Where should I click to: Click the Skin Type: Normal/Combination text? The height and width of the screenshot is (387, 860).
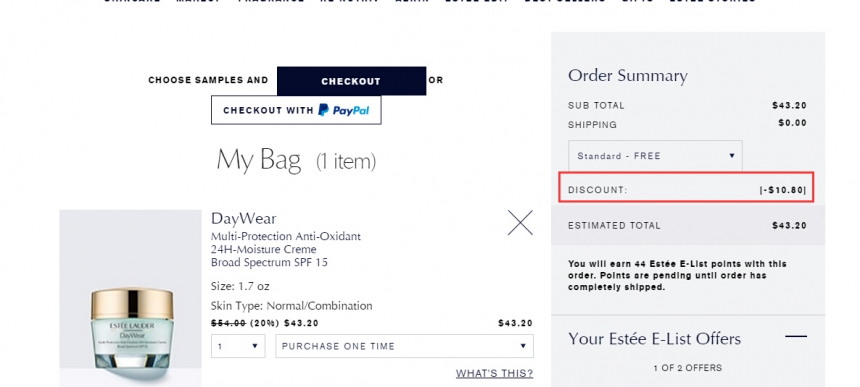click(292, 306)
